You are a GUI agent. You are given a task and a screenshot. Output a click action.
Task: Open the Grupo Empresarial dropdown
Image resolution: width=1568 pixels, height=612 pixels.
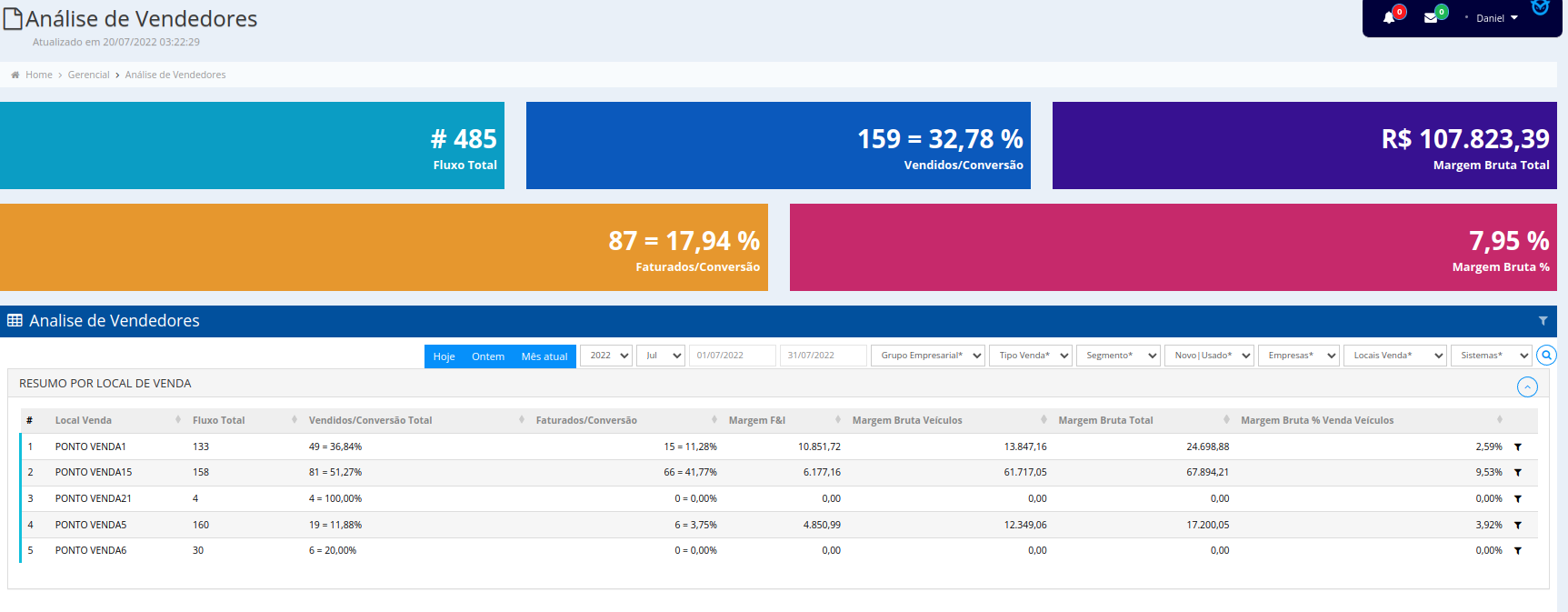tap(928, 356)
